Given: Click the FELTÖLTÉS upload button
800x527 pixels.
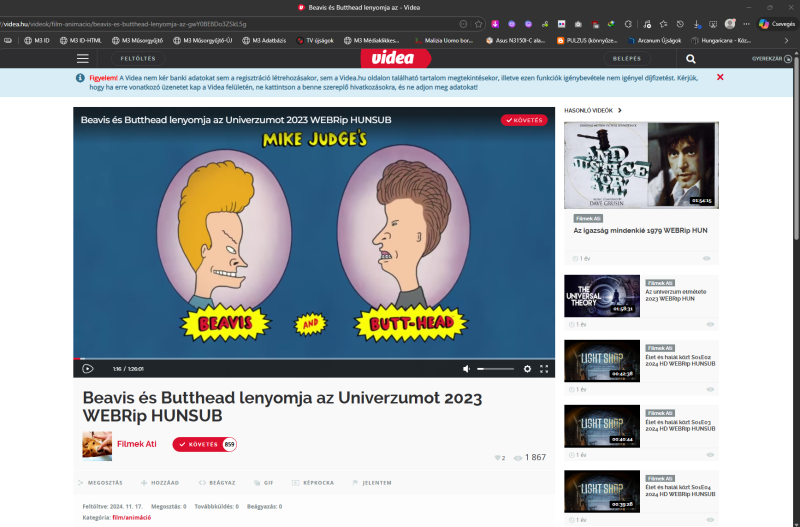Looking at the screenshot, I should (x=138, y=59).
